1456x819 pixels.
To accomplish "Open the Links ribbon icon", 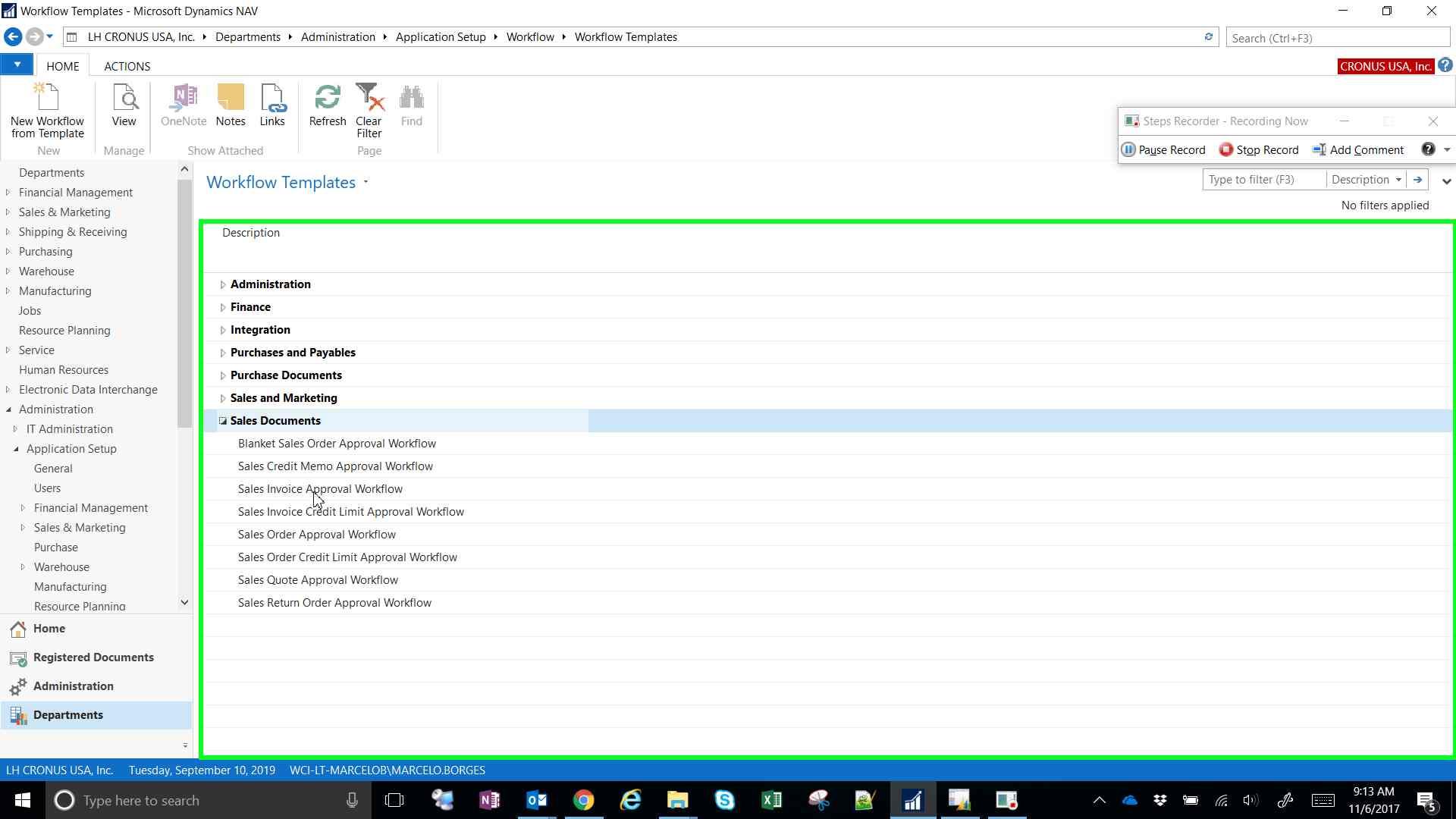I will (x=272, y=106).
